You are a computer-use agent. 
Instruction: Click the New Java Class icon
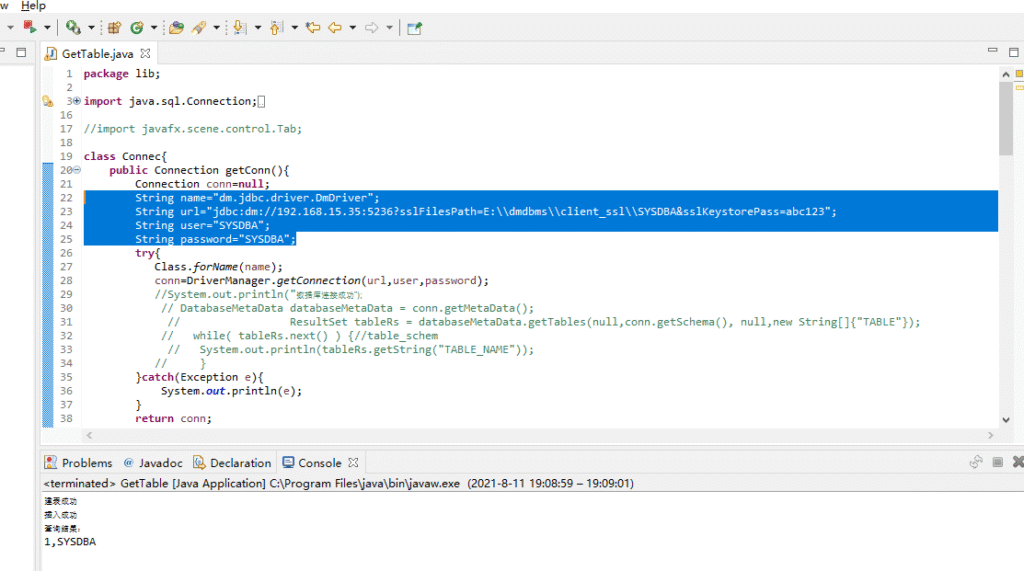pos(137,28)
